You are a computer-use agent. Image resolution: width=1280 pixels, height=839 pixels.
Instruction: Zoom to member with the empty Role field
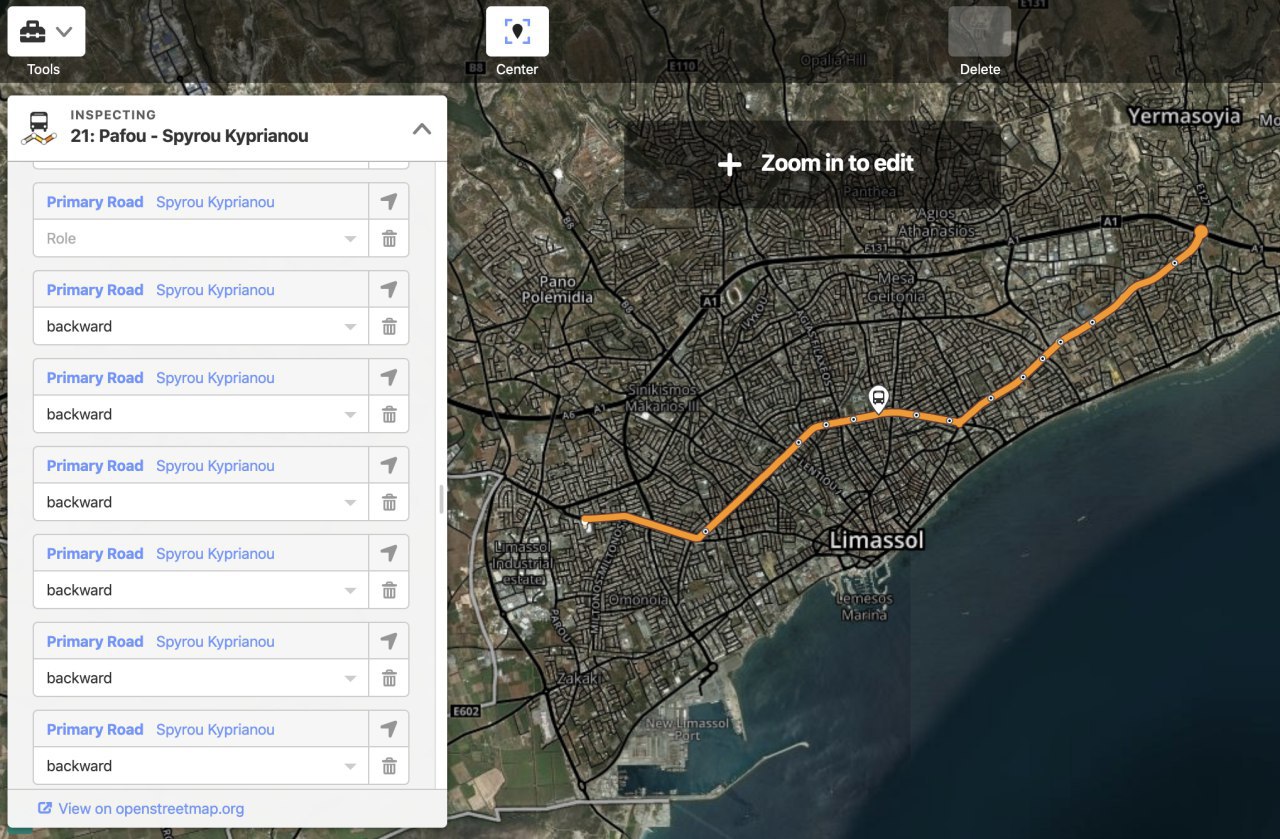point(389,202)
